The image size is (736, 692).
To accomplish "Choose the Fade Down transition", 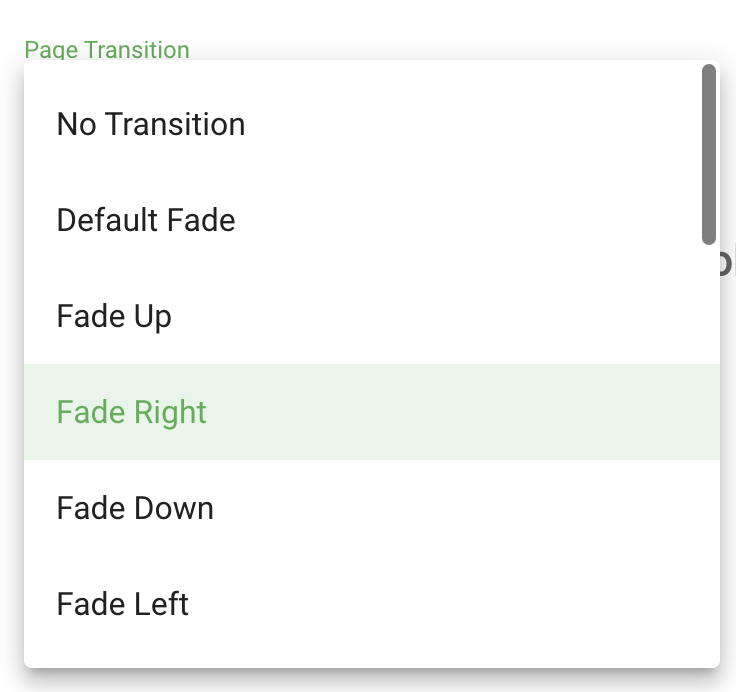I will (x=372, y=507).
